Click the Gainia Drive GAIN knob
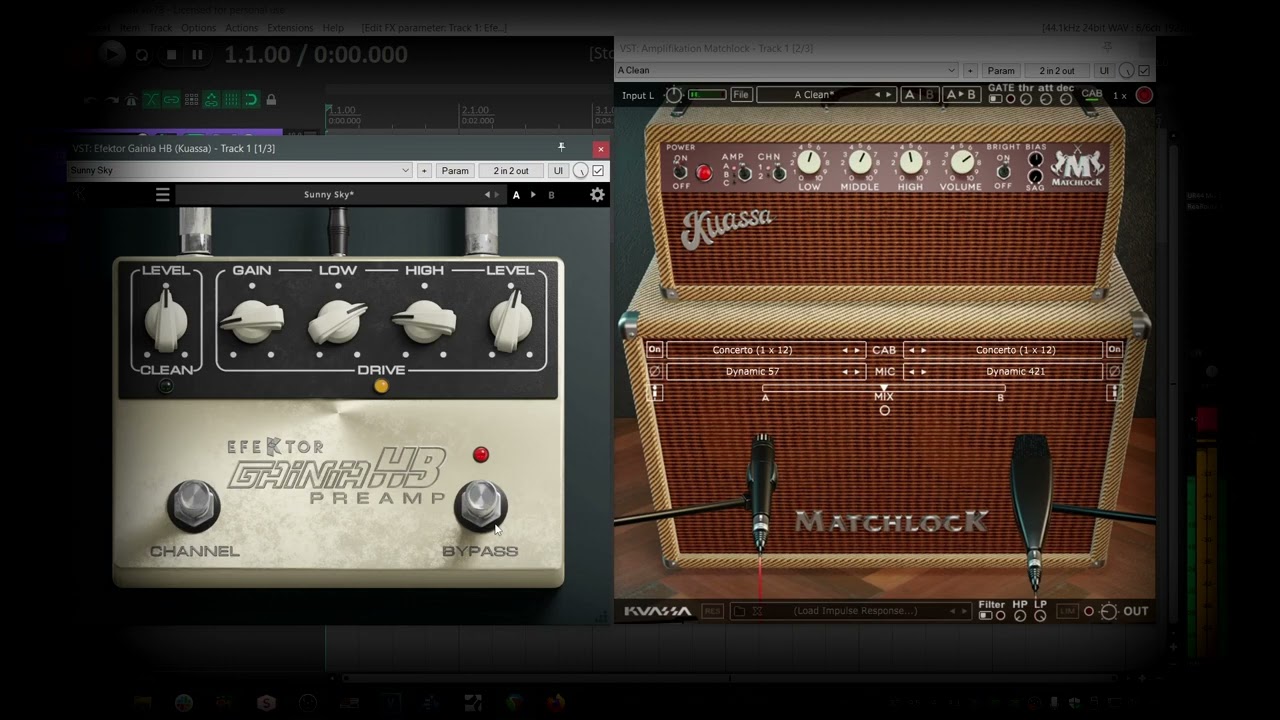 coord(252,322)
